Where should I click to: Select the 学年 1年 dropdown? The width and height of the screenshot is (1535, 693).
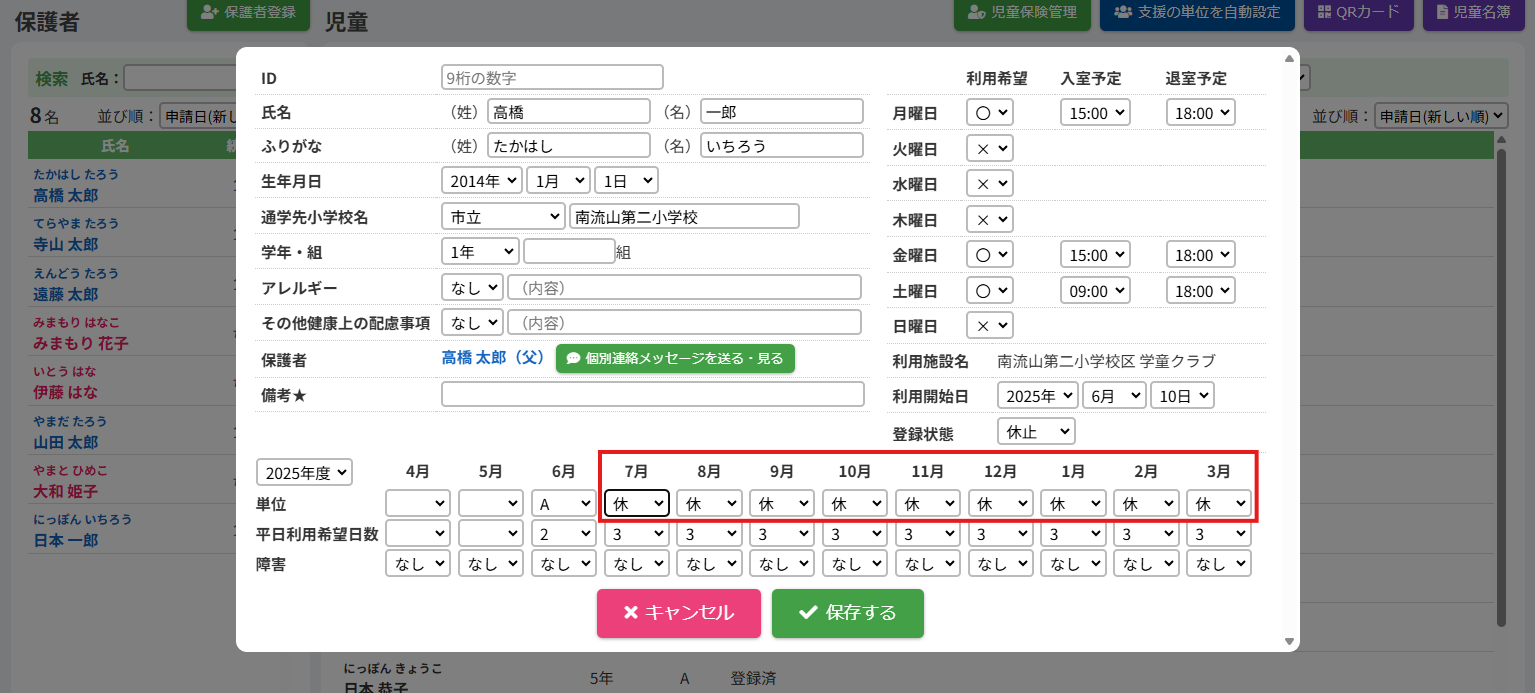(x=479, y=251)
